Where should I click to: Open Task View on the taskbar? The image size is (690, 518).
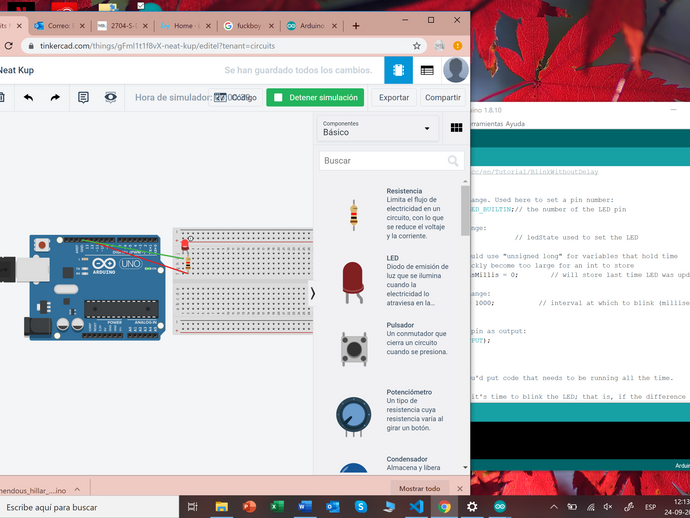pyautogui.click(x=193, y=507)
